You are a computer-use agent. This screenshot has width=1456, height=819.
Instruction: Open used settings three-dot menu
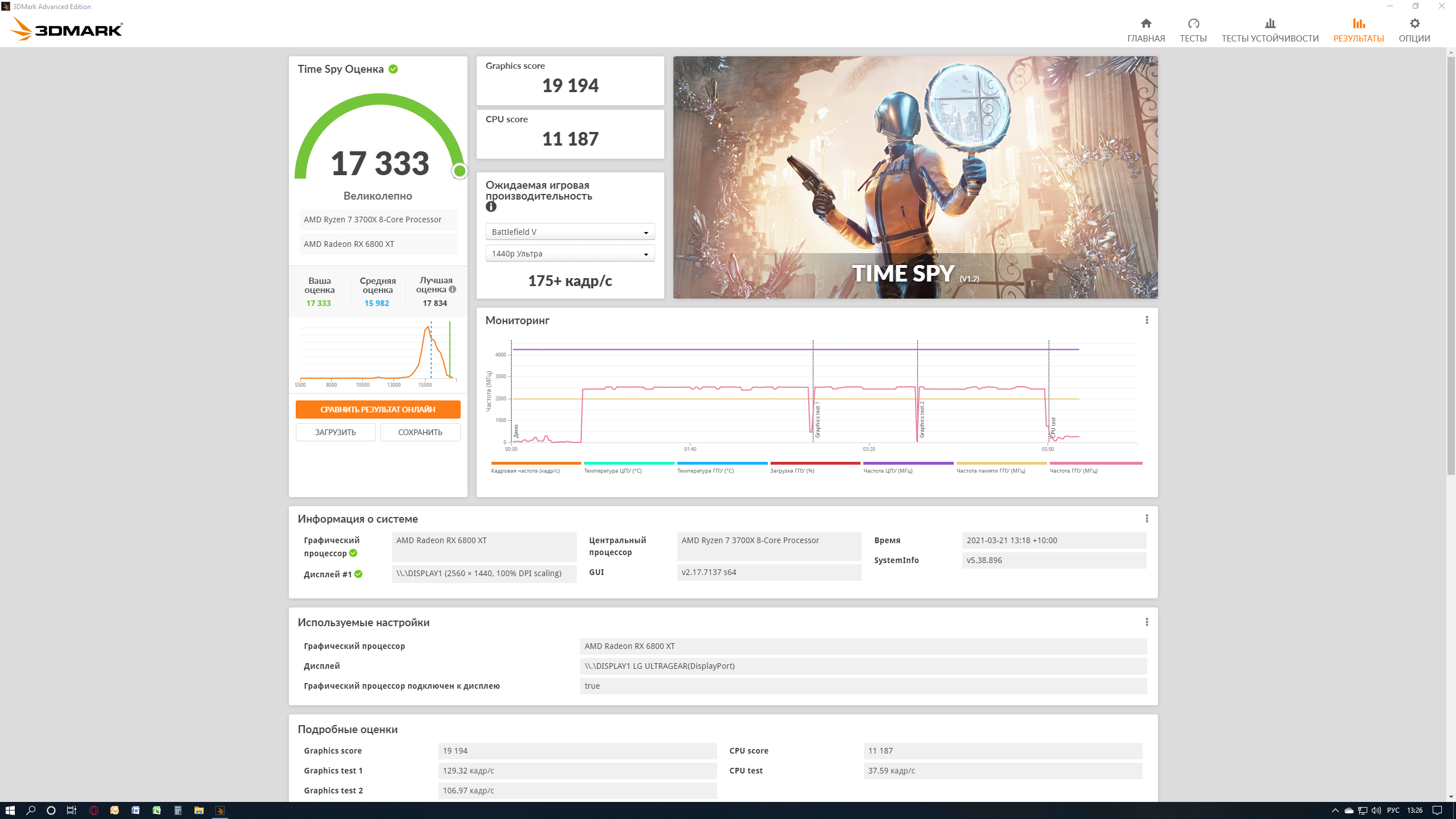[1147, 622]
